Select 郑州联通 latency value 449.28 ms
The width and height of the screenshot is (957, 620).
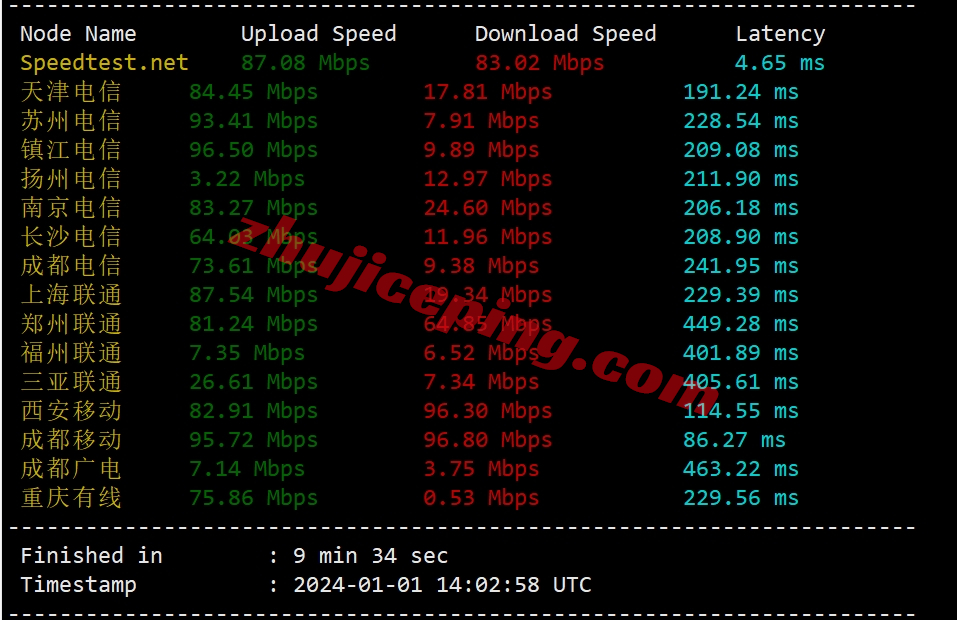click(x=740, y=323)
